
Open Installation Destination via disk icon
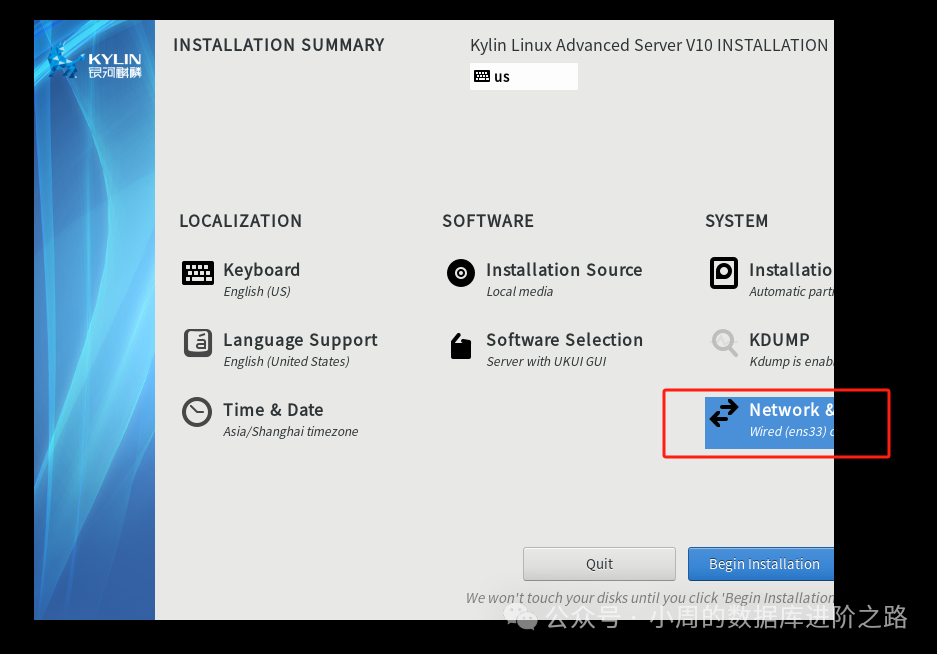point(723,272)
